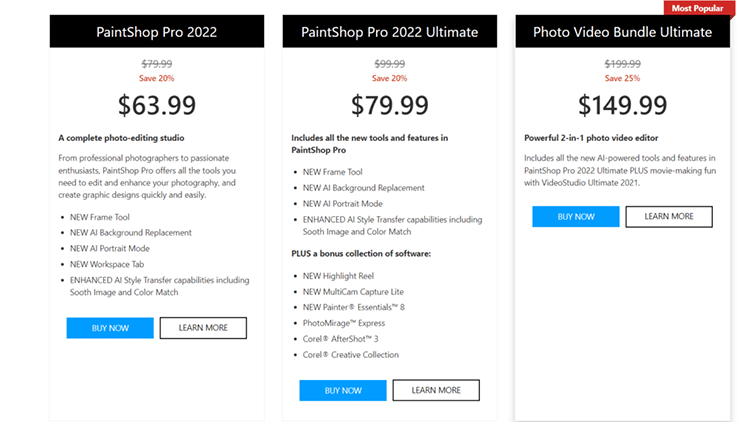Click the $63.99 price
This screenshot has height=422, width=750.
157,104
